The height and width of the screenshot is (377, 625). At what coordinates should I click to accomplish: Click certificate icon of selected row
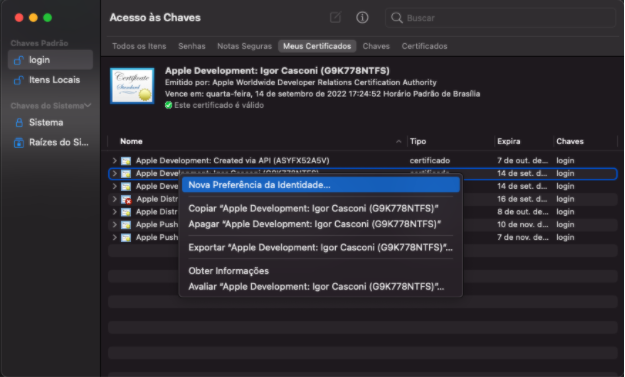click(126, 174)
